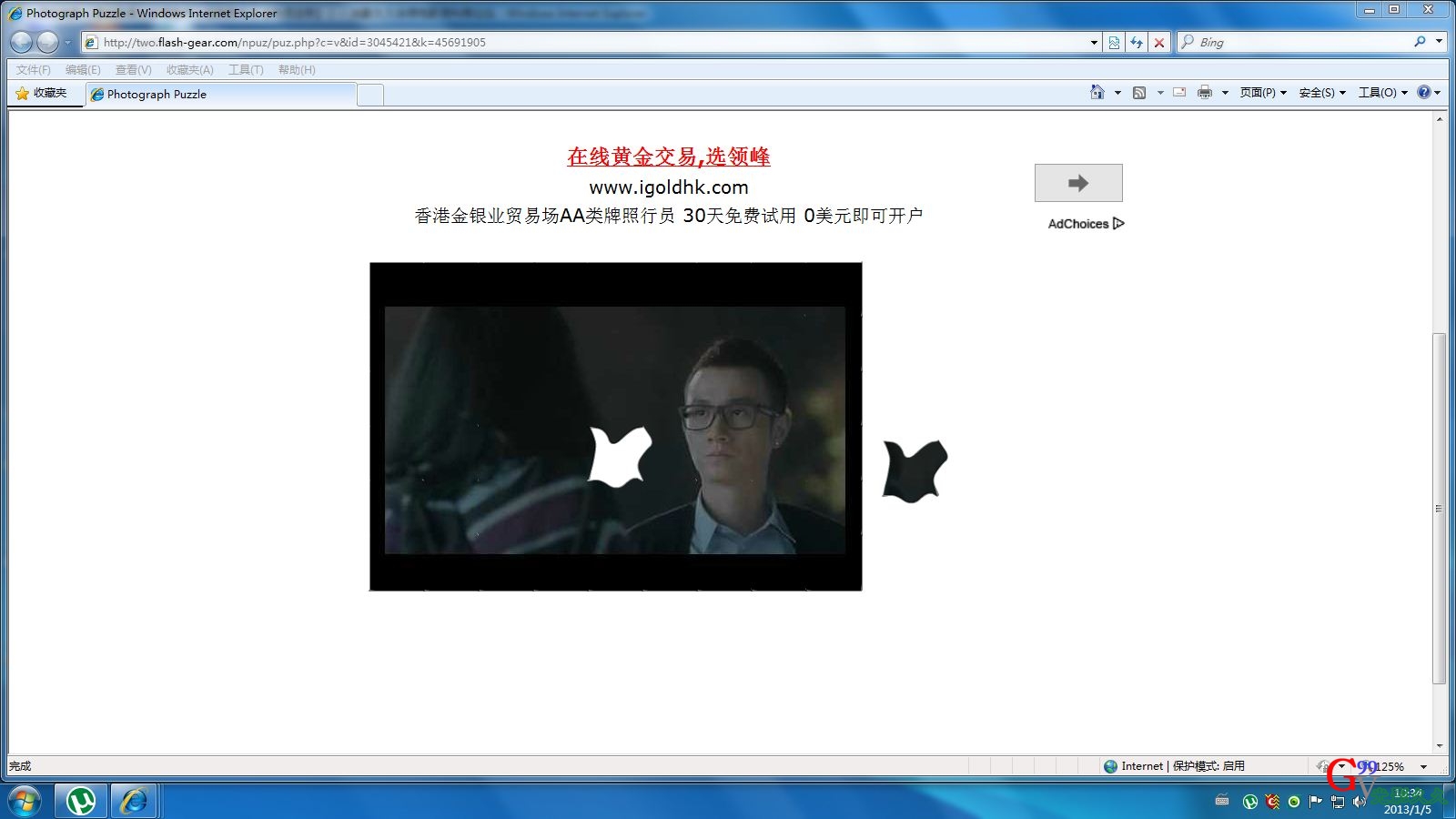Click the Bing search box

pyautogui.click(x=1301, y=42)
